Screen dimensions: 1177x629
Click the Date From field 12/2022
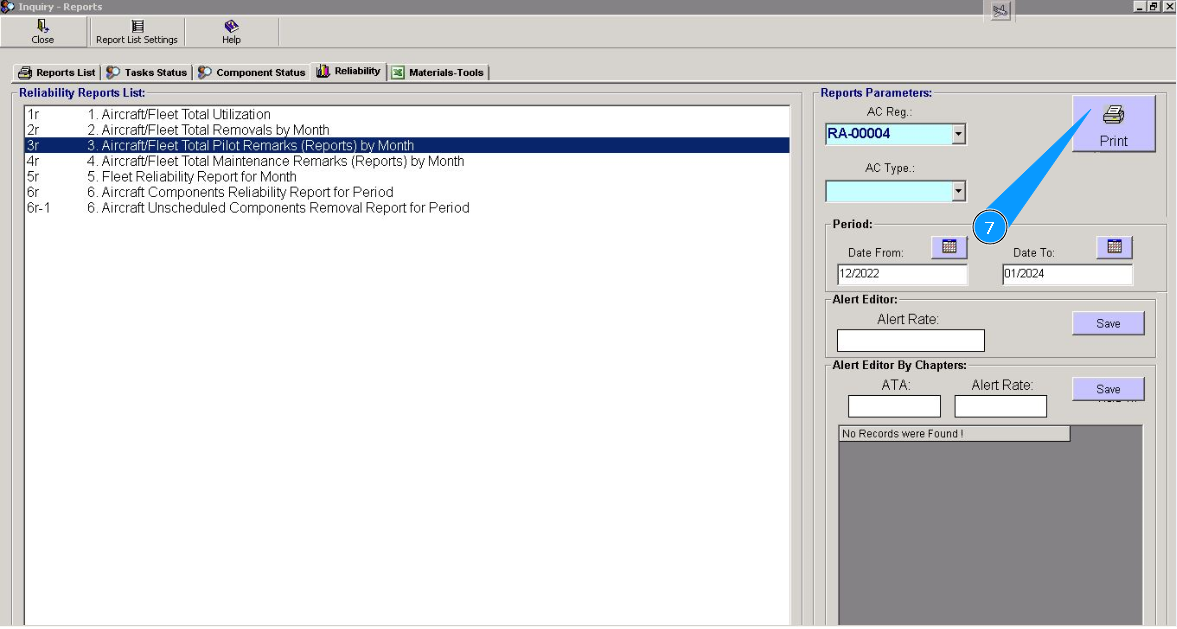pyautogui.click(x=902, y=274)
